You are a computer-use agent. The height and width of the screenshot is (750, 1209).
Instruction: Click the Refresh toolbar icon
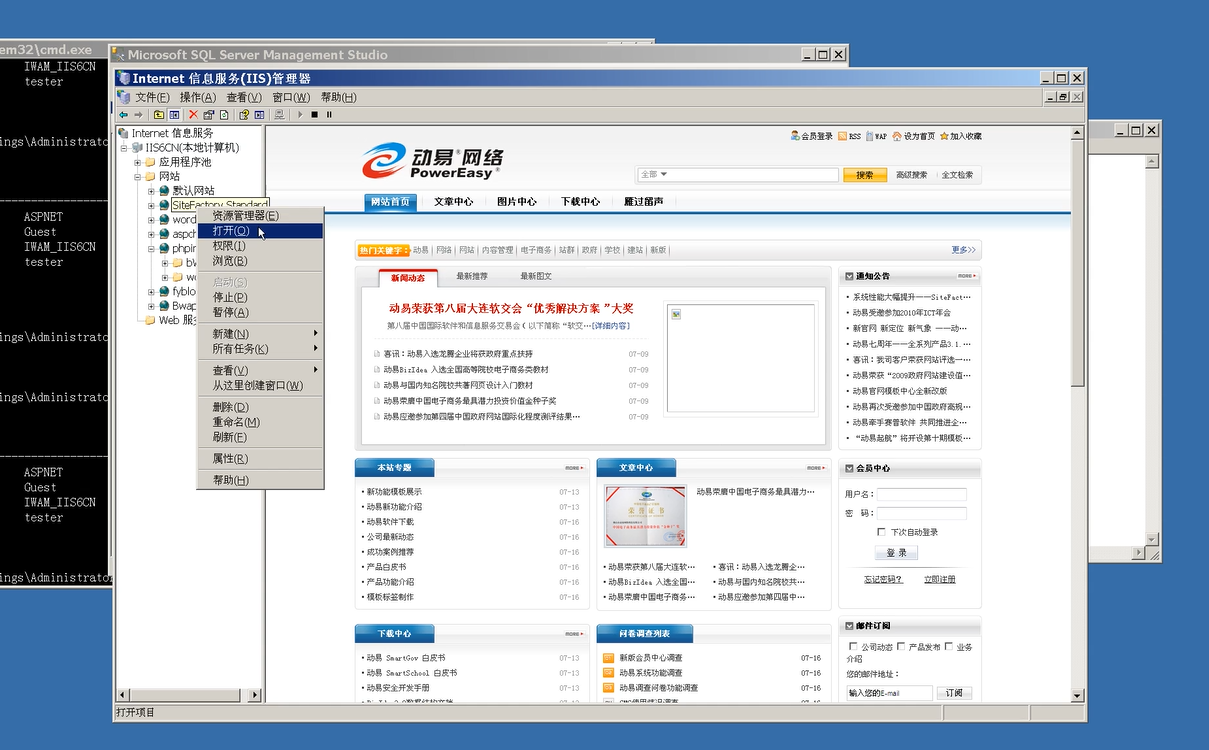(x=225, y=115)
